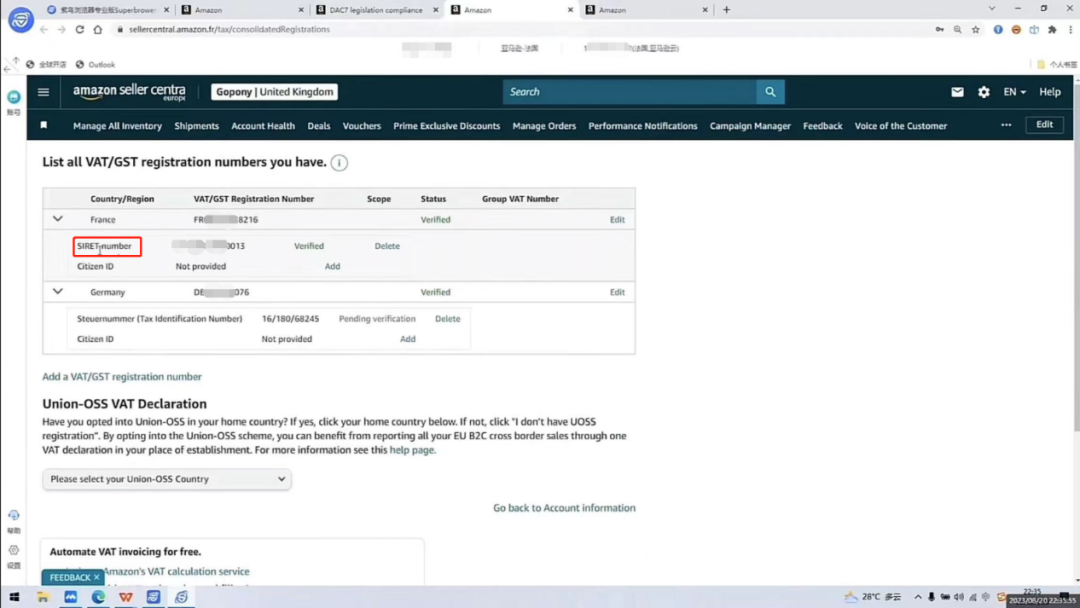Show hidden system tray icons
This screenshot has height=608, width=1080.
coord(917,597)
